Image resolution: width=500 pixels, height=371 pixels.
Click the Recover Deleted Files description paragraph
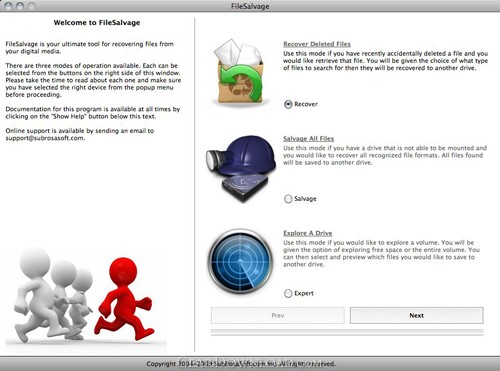pyautogui.click(x=385, y=61)
